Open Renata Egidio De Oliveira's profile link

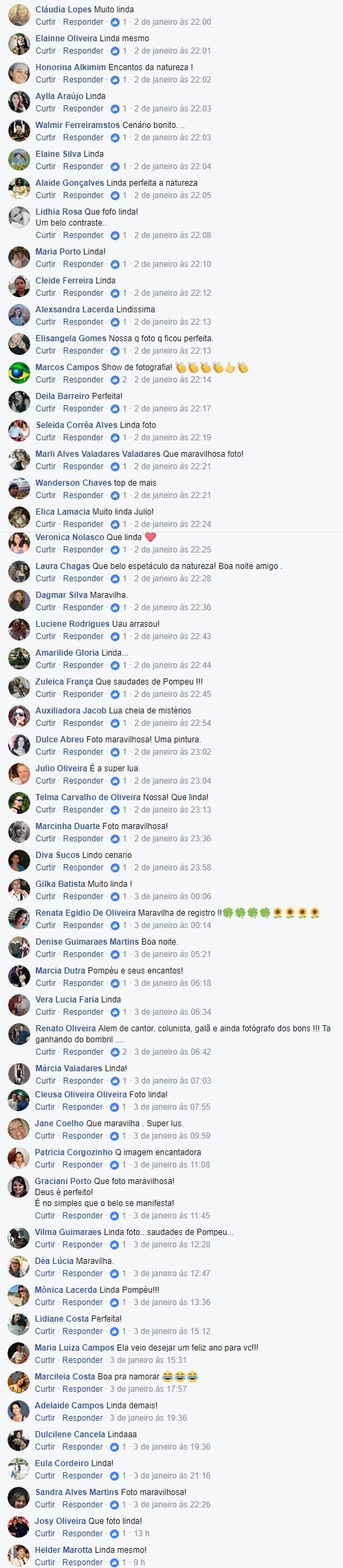click(x=85, y=913)
